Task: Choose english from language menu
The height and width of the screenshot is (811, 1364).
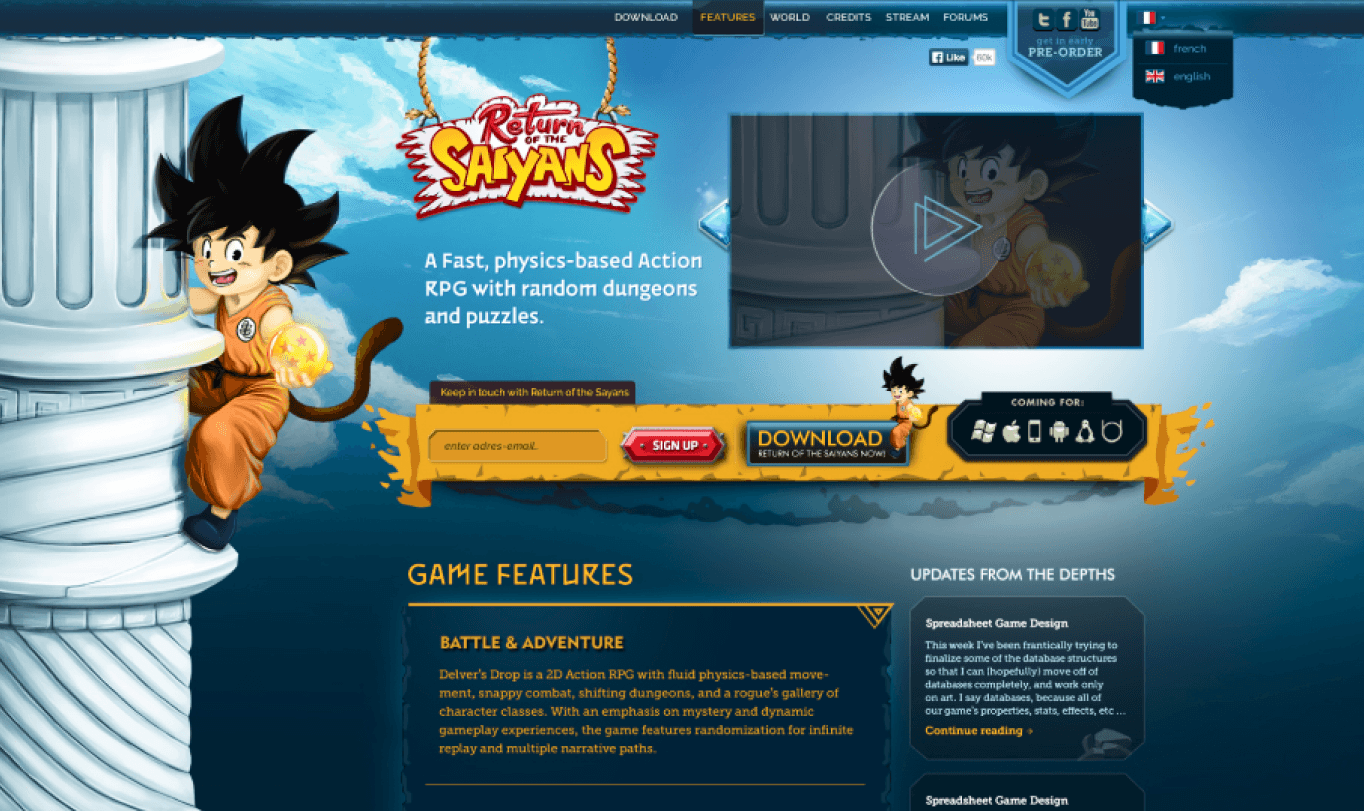Action: point(1192,76)
